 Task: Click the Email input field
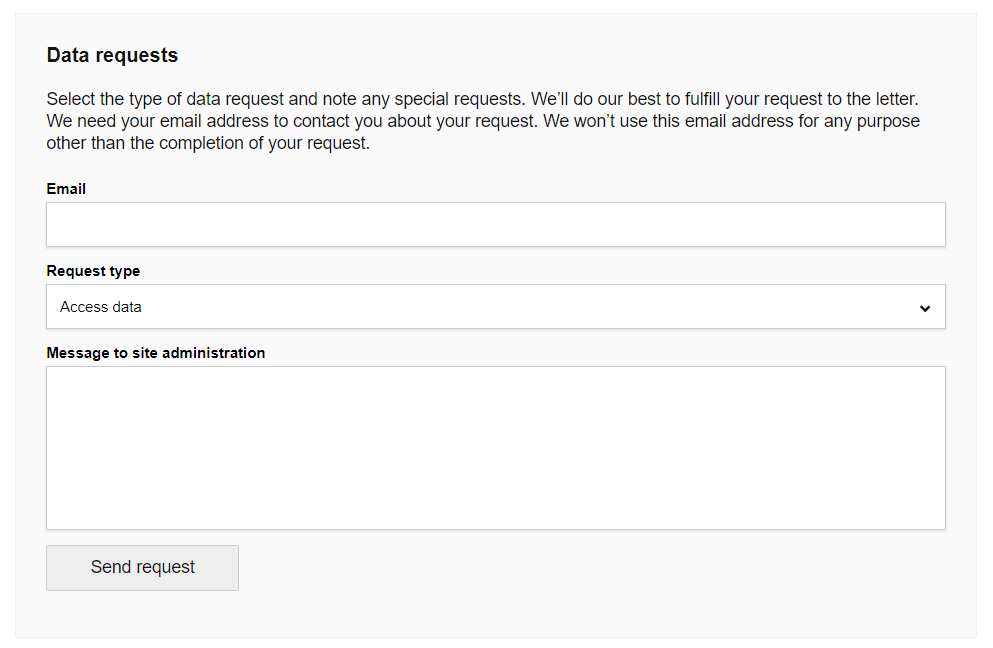(495, 225)
